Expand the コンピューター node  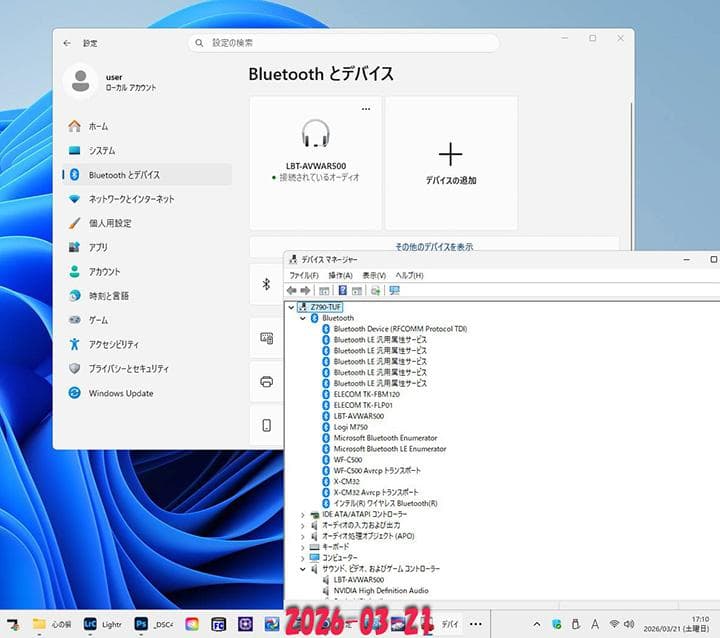[x=303, y=558]
